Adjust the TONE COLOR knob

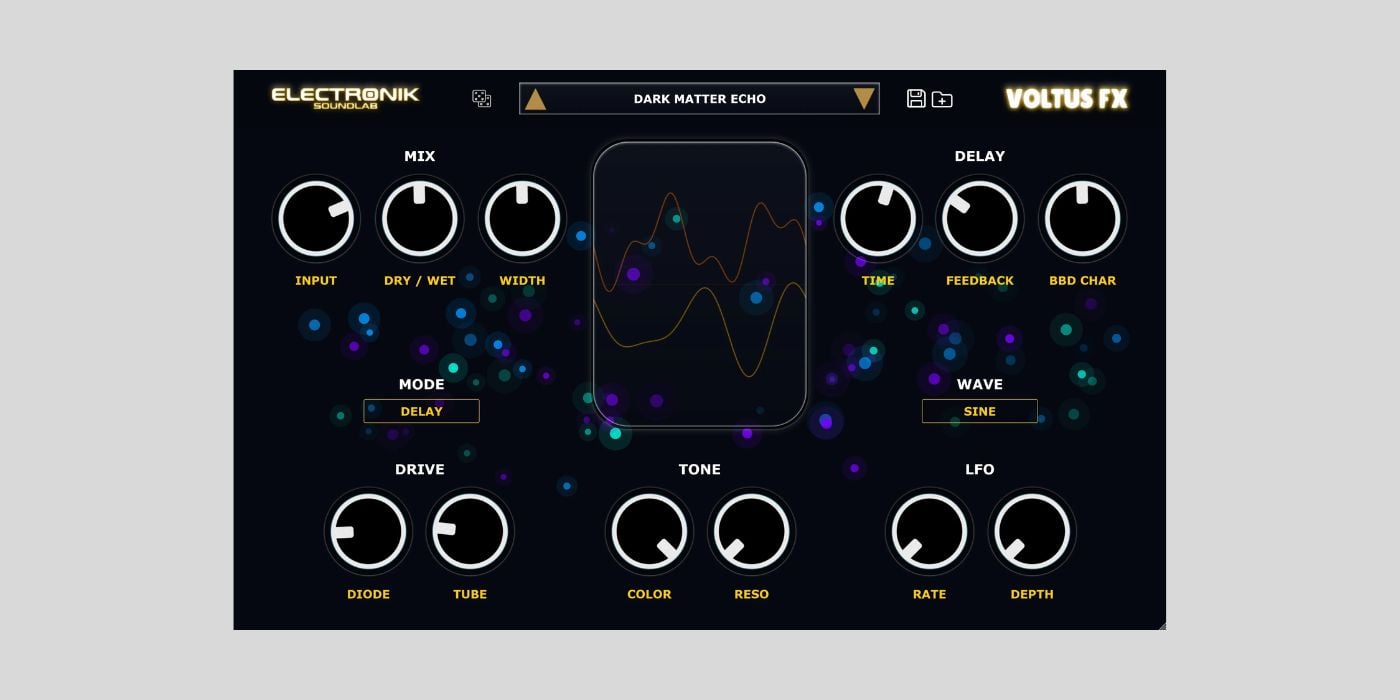coord(648,532)
